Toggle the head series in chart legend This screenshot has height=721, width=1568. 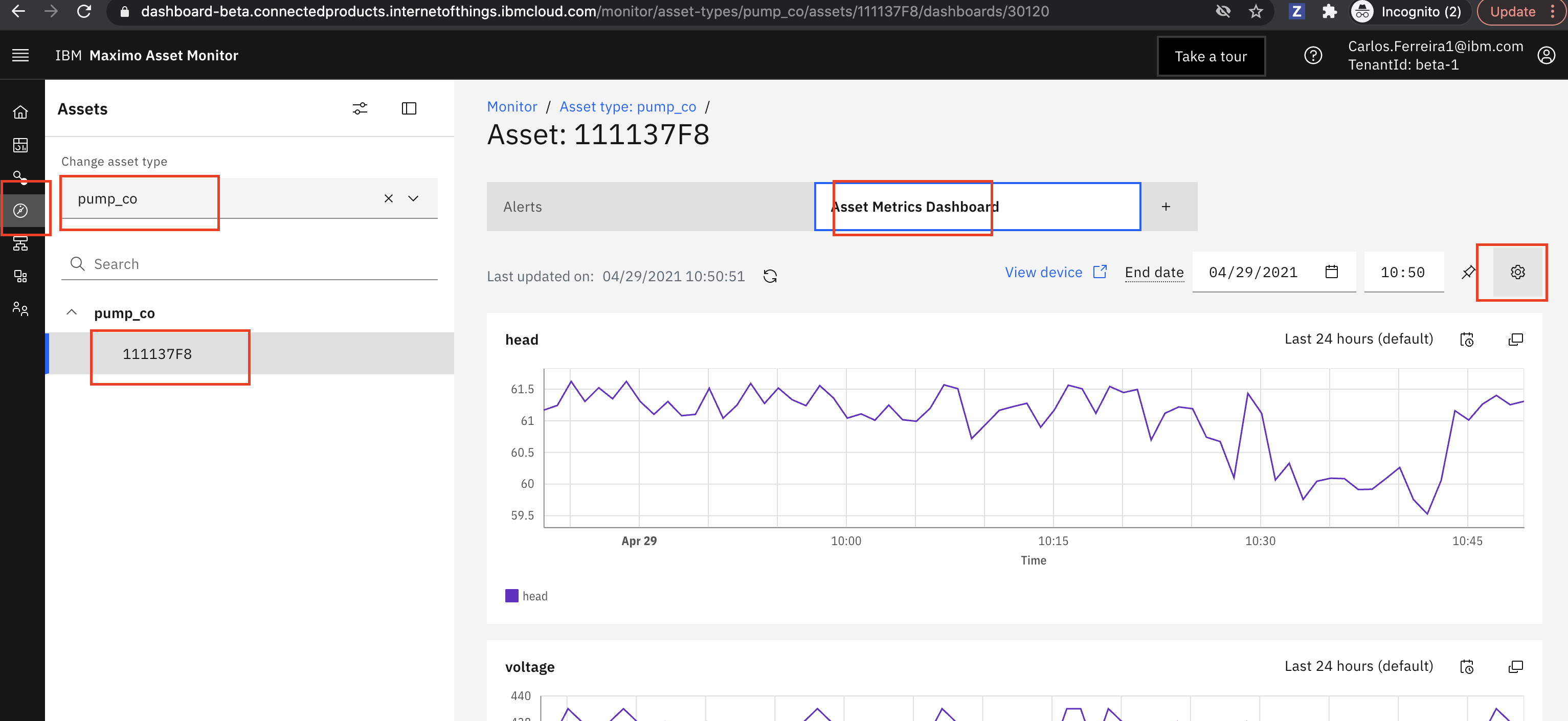527,596
